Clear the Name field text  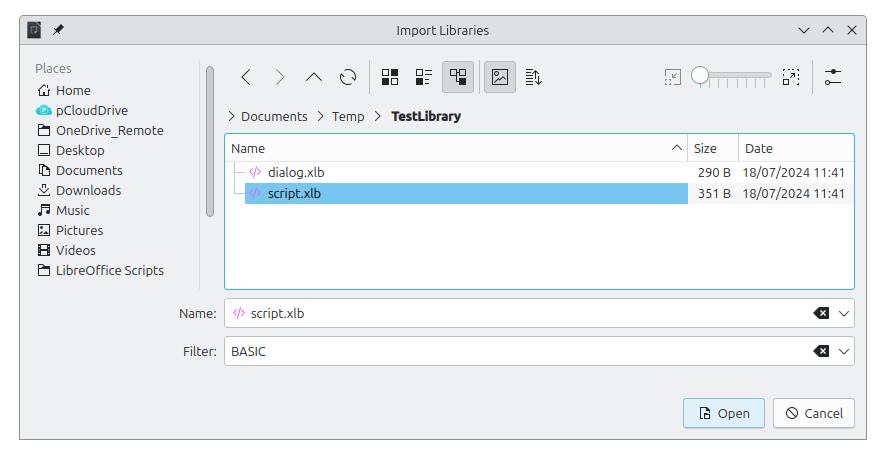pyautogui.click(x=821, y=313)
